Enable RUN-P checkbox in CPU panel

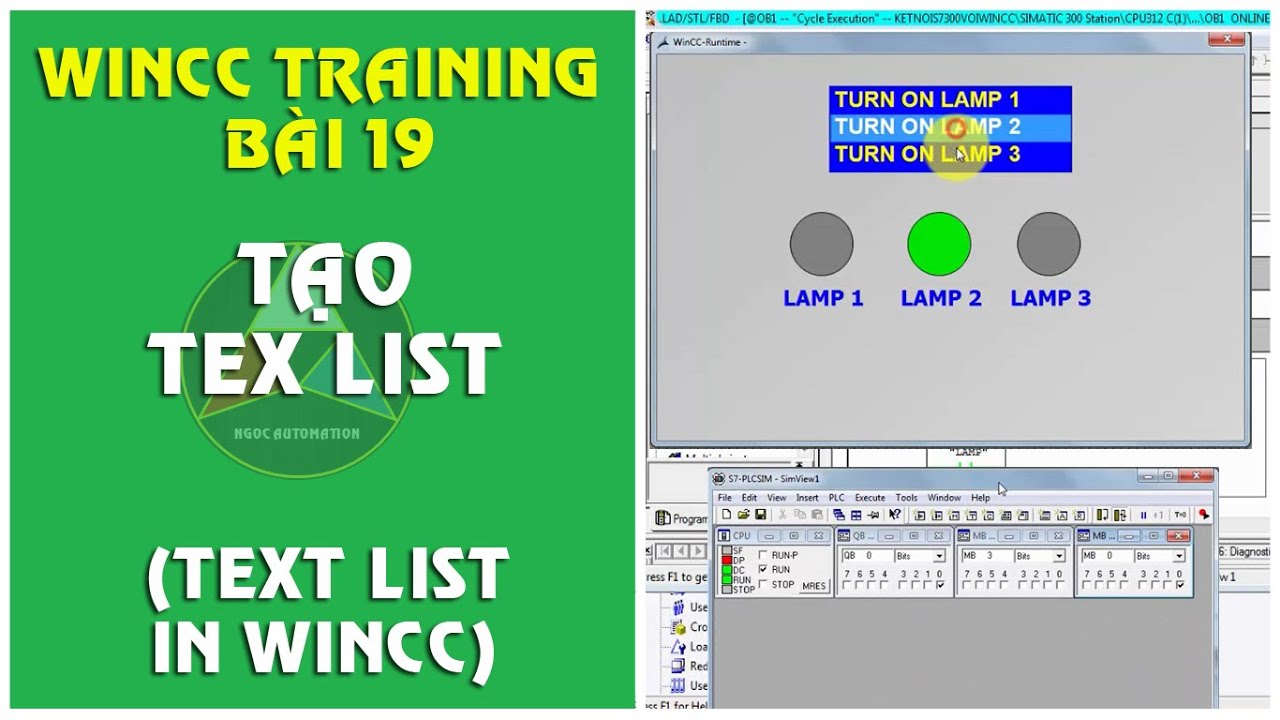pyautogui.click(x=763, y=555)
